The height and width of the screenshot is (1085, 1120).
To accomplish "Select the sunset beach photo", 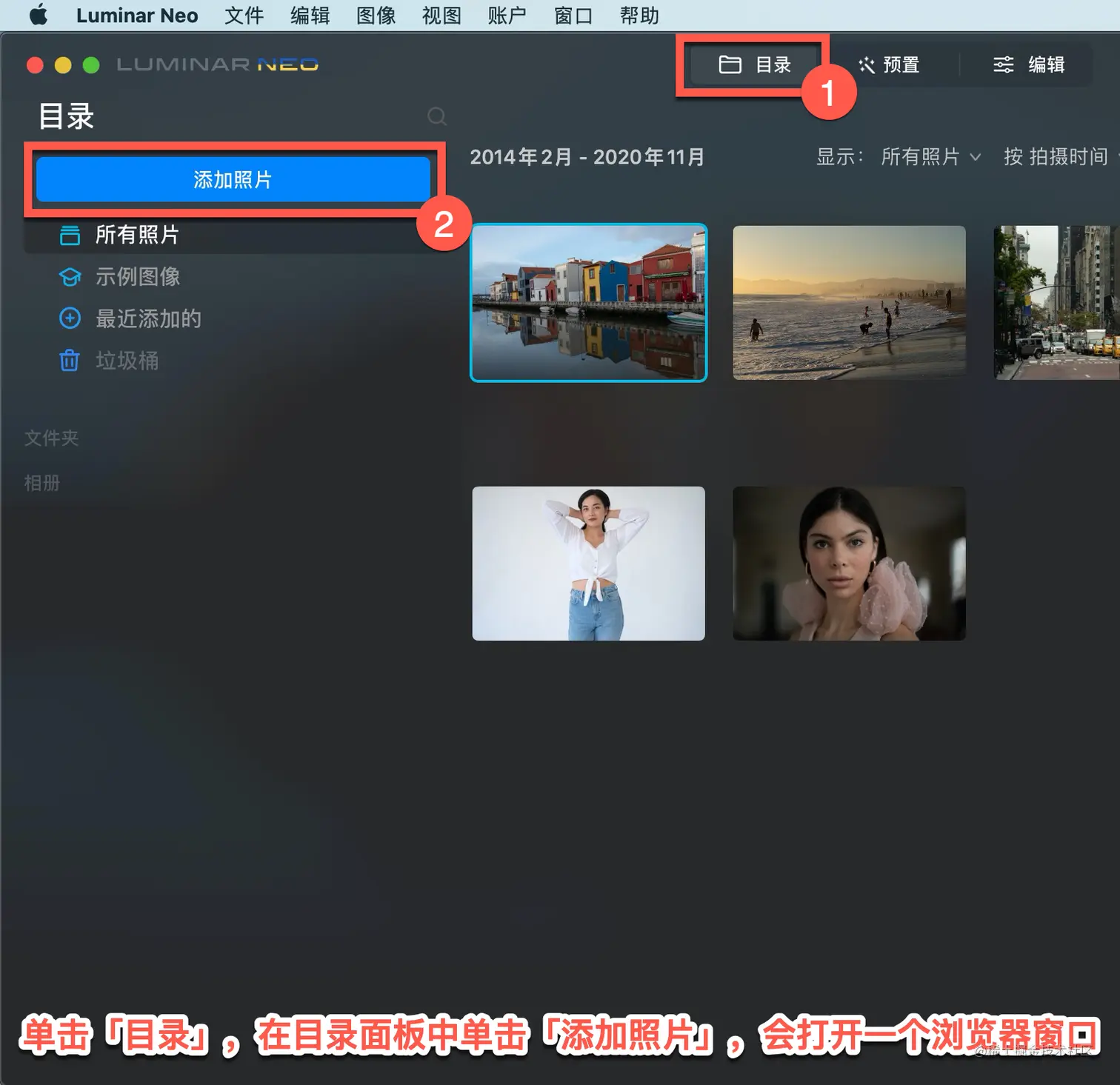I will (x=849, y=303).
